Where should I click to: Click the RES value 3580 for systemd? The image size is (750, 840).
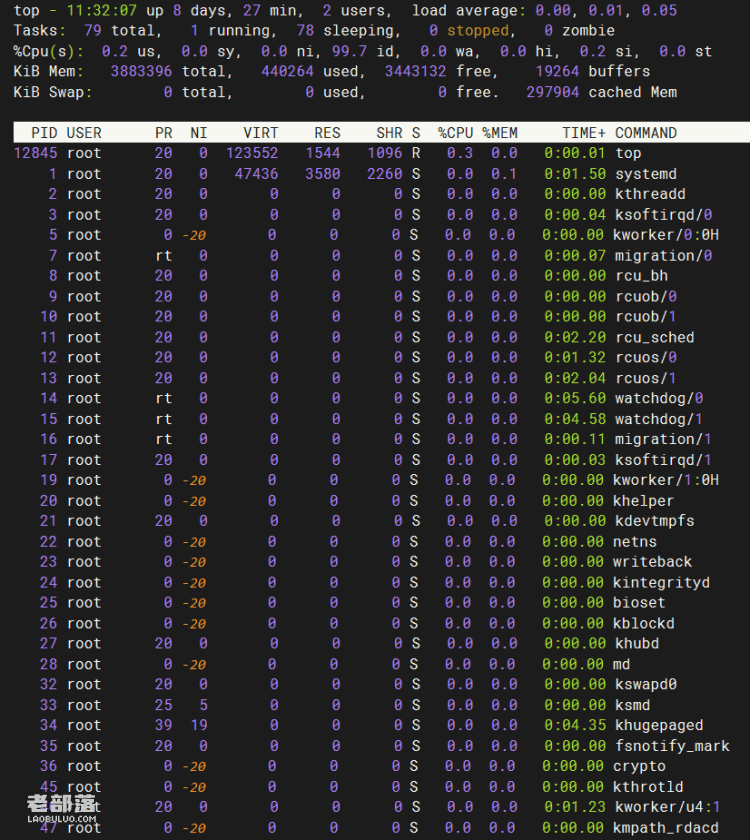tap(322, 174)
